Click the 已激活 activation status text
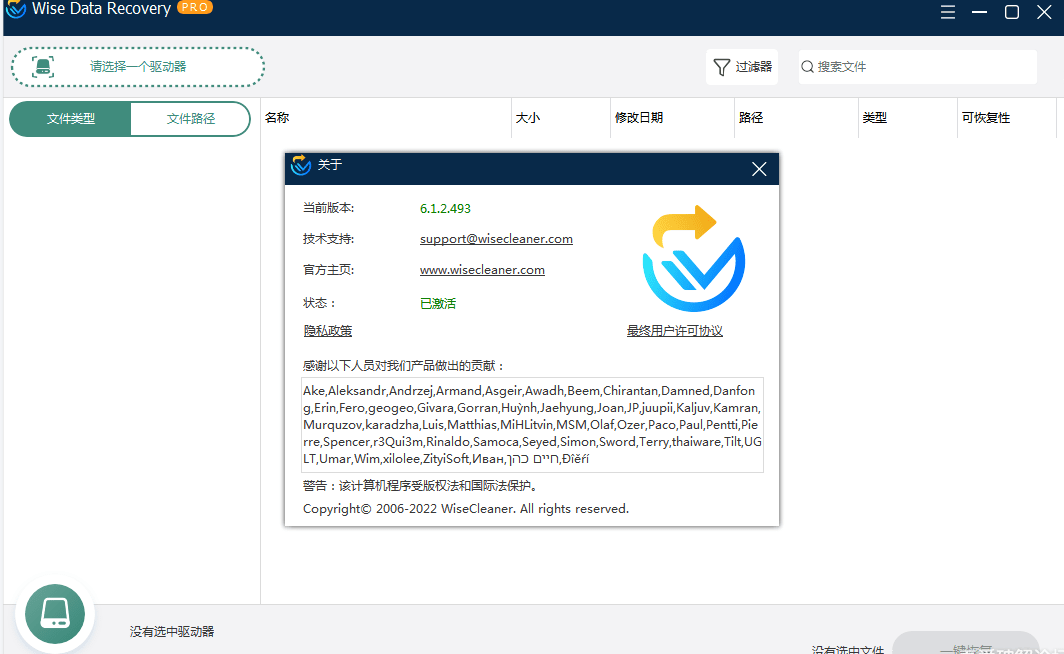 [x=438, y=303]
